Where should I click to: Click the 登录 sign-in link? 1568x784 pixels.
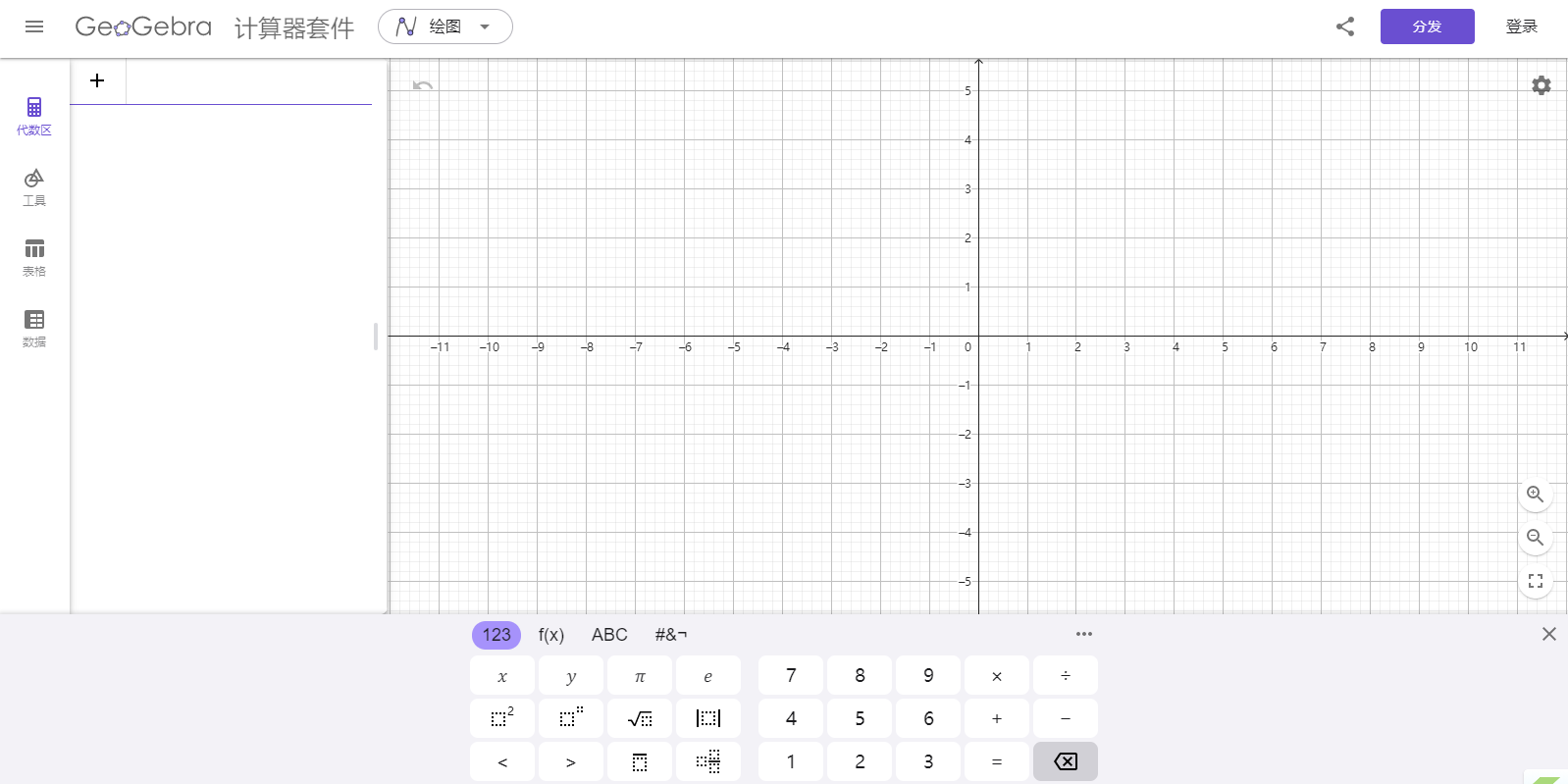[x=1521, y=26]
